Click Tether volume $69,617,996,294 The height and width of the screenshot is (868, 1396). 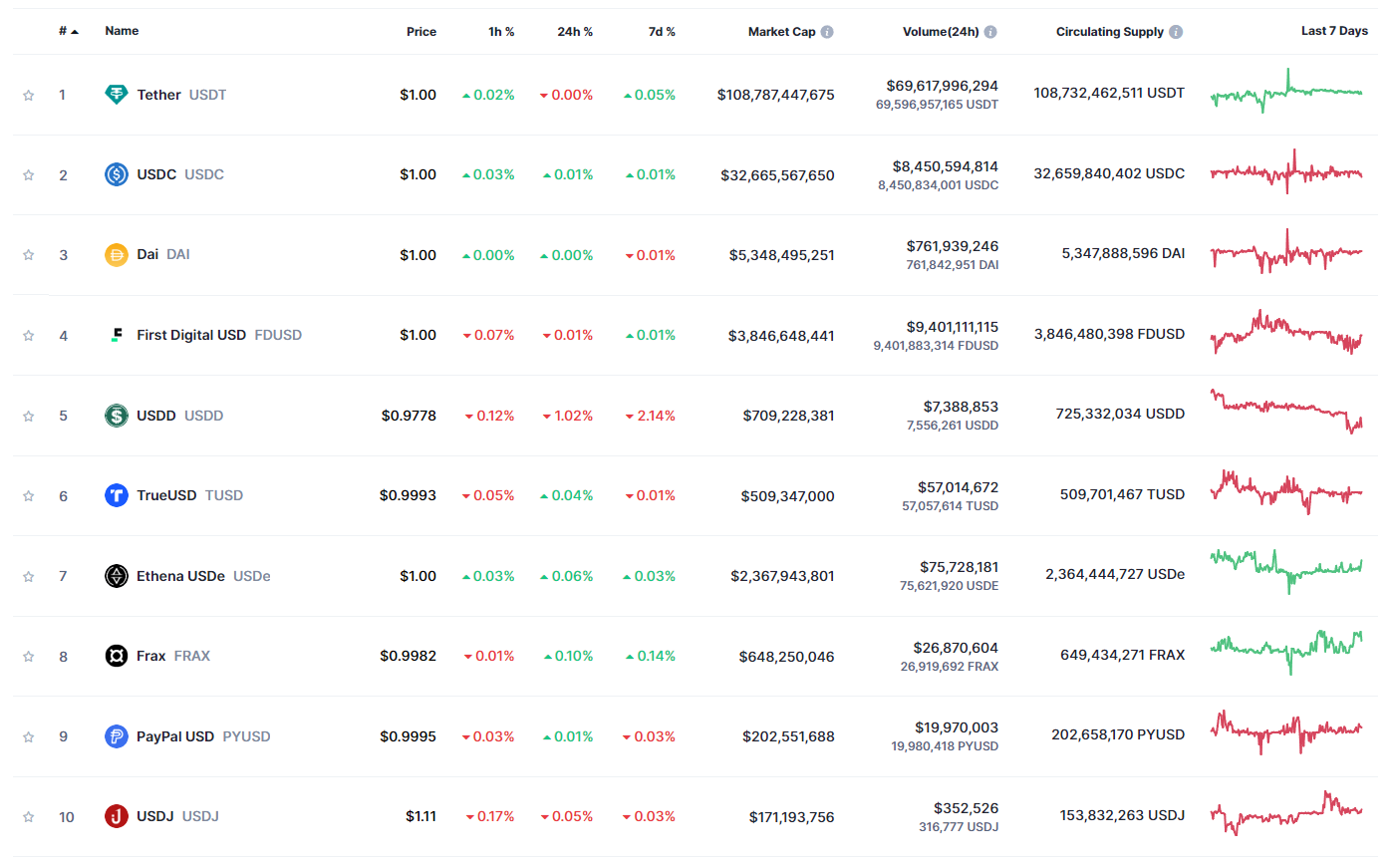[943, 86]
